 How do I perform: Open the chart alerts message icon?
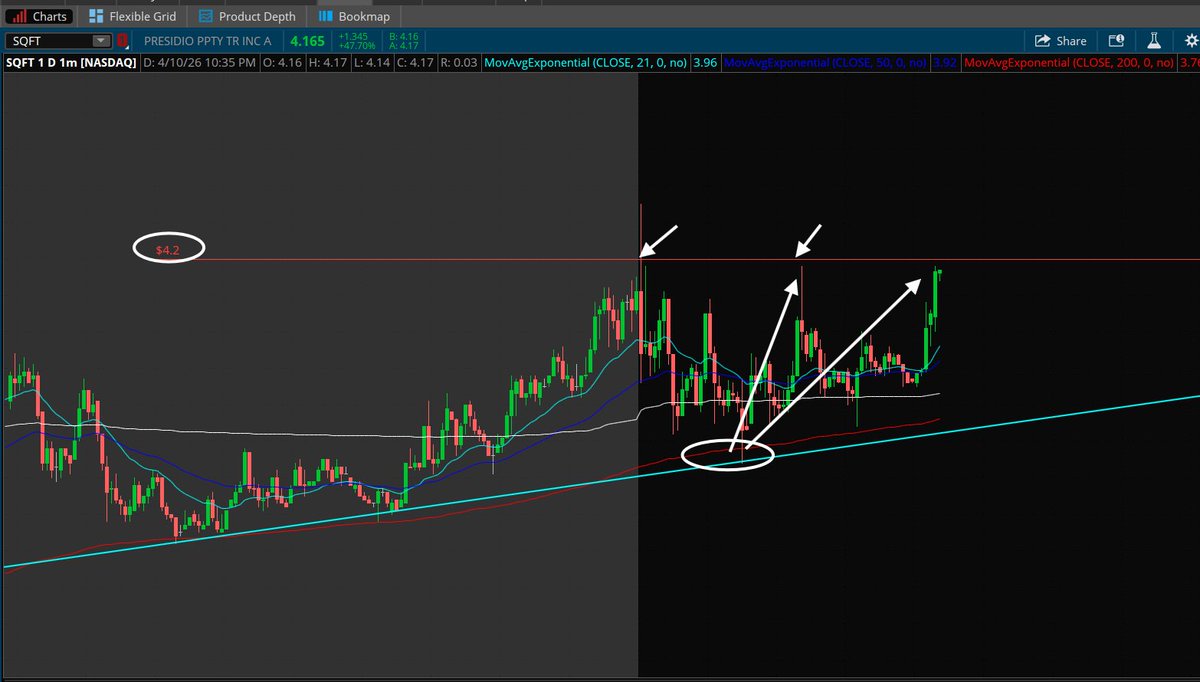[1116, 41]
